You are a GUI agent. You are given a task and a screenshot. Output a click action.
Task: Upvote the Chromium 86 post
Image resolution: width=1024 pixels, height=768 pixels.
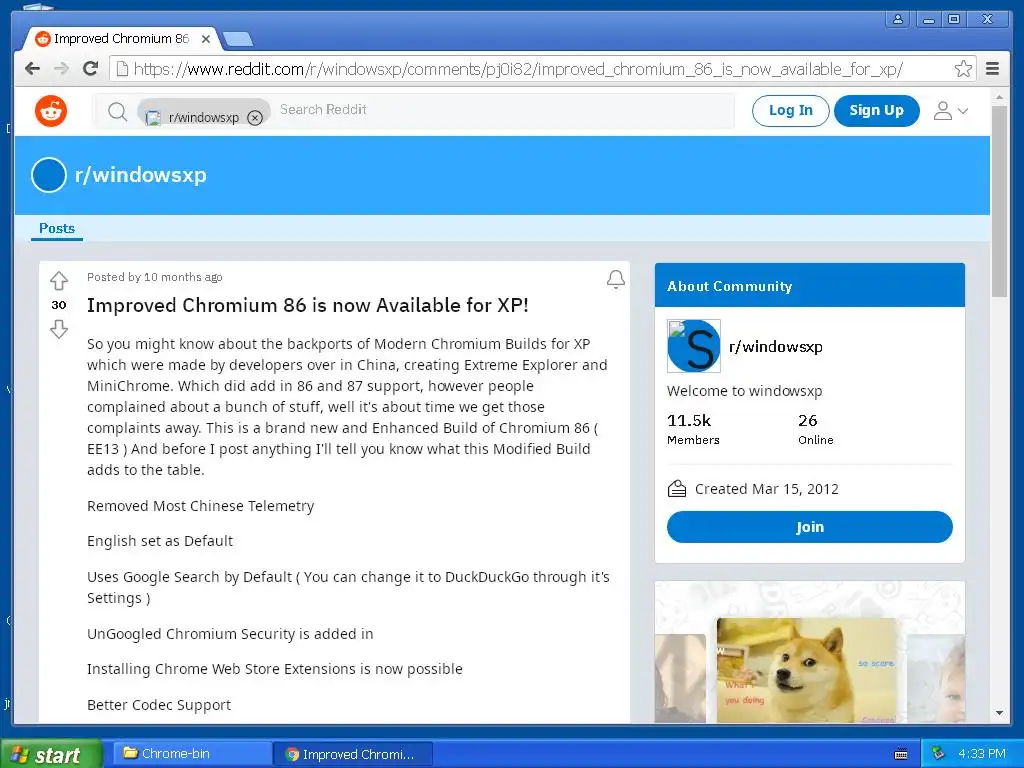59,281
